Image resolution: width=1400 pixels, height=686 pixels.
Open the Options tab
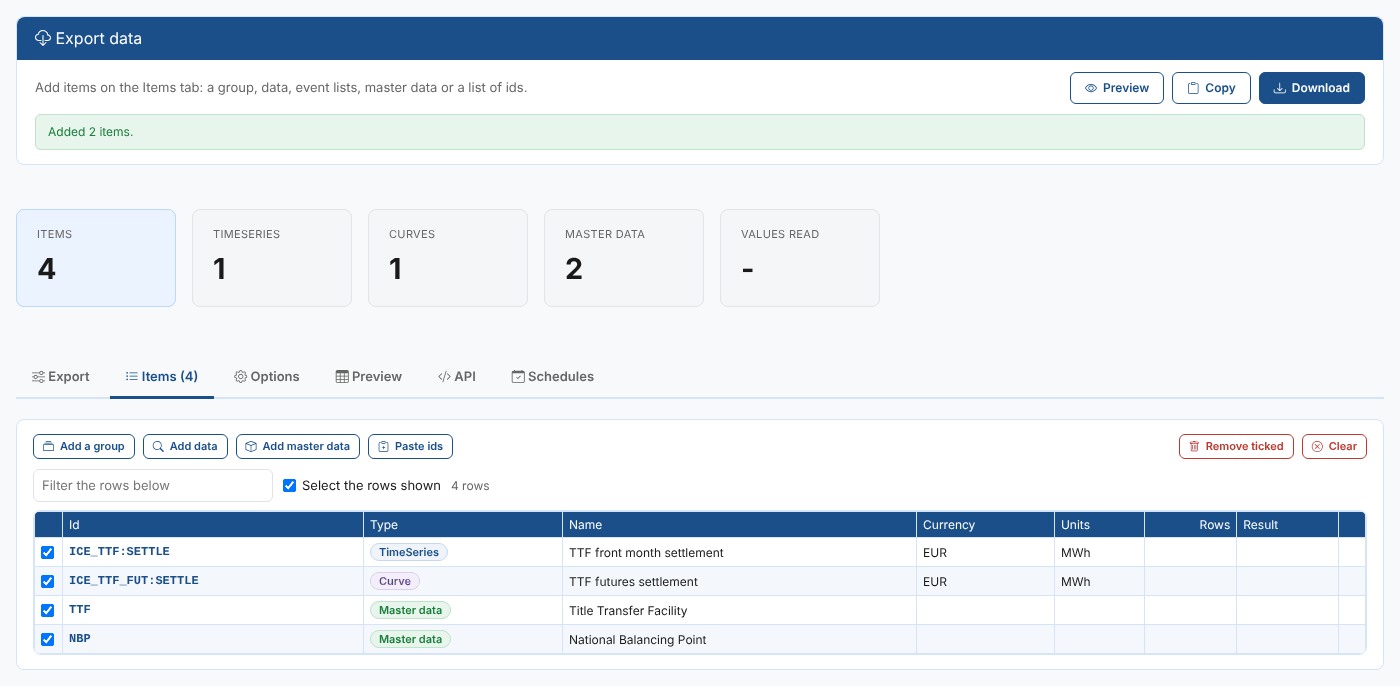267,377
